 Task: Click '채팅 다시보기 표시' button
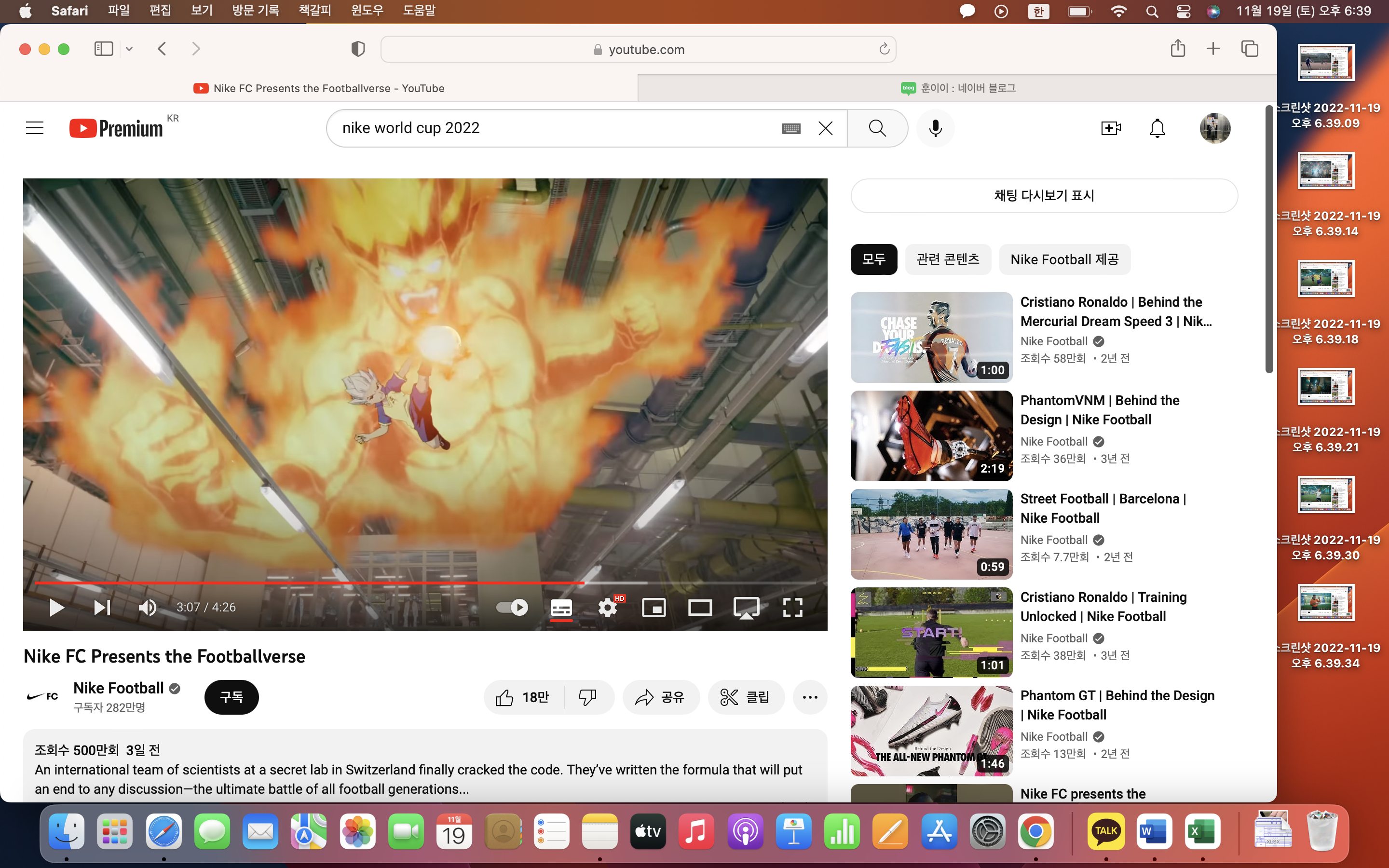click(x=1044, y=195)
